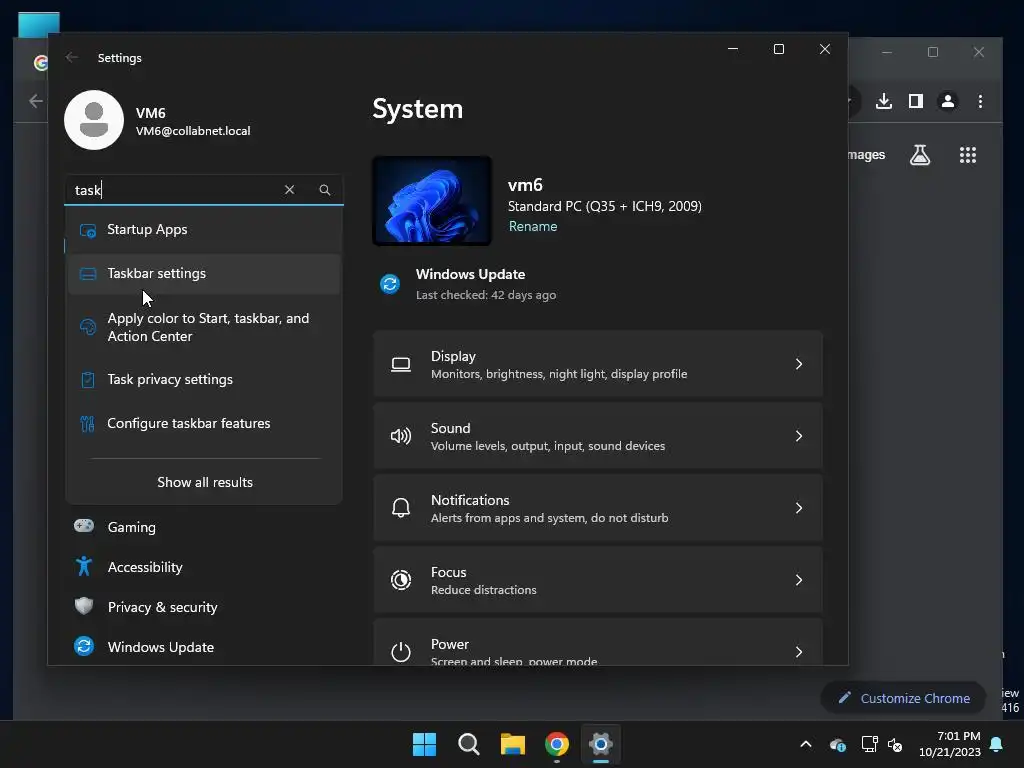Image resolution: width=1024 pixels, height=768 pixels.
Task: Click the Windows Update sync icon in System
Action: pyautogui.click(x=390, y=284)
